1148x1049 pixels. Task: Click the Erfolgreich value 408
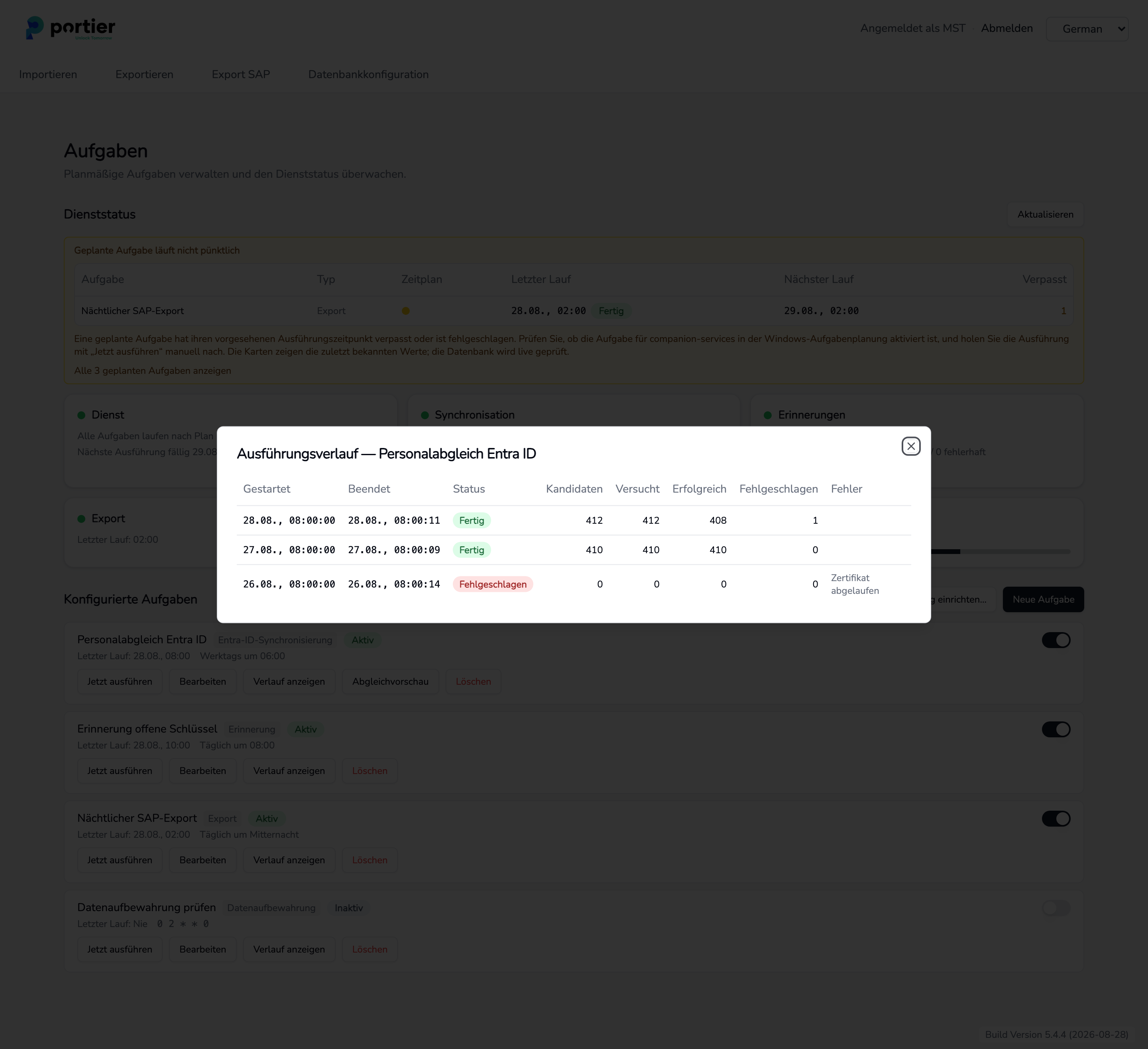[717, 521]
